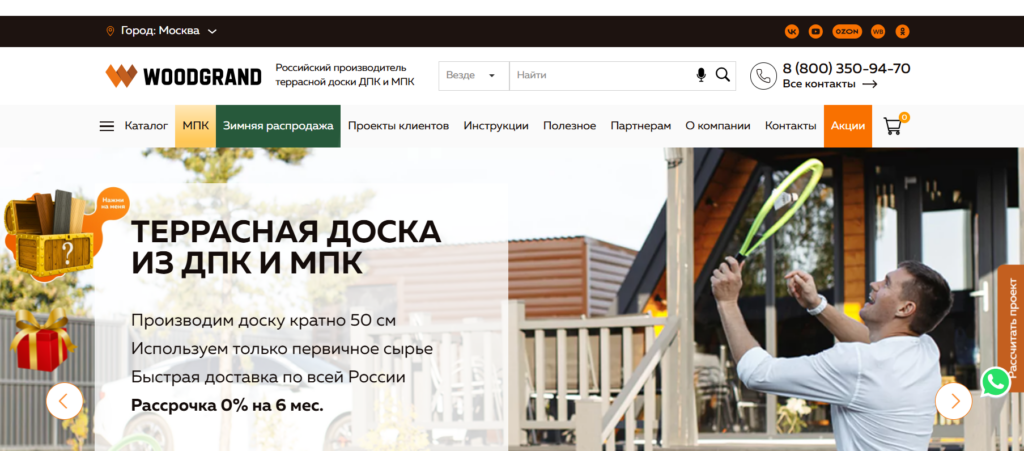Go to previous banner slide arrow
The width and height of the screenshot is (1024, 451).
pos(65,401)
